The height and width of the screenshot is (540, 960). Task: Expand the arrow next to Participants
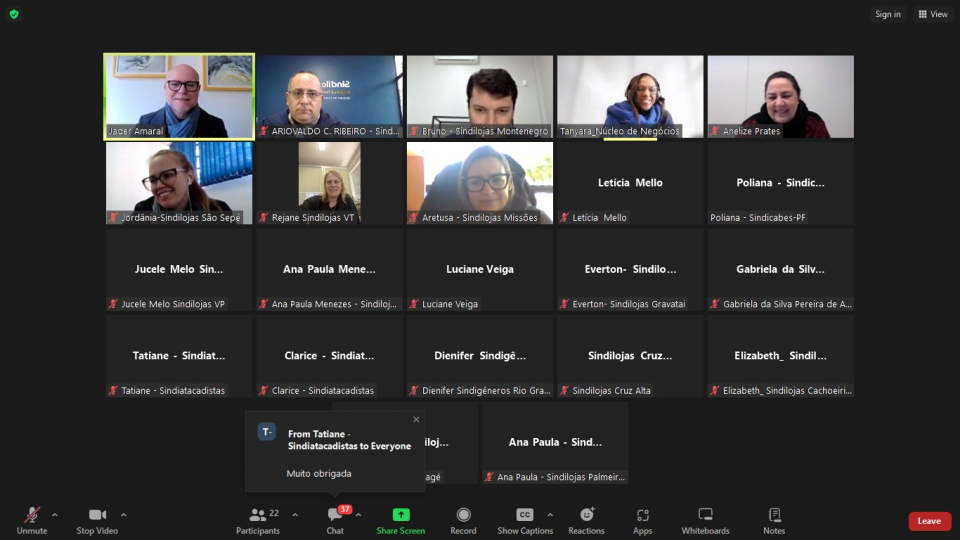[295, 515]
